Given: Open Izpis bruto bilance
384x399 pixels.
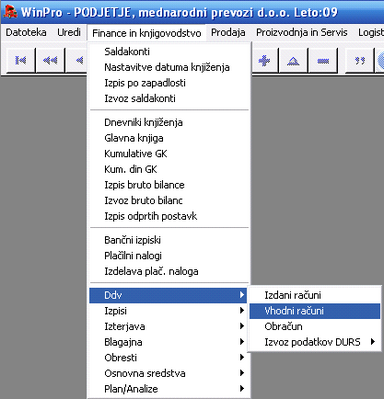Looking at the screenshot, I should (x=169, y=185).
